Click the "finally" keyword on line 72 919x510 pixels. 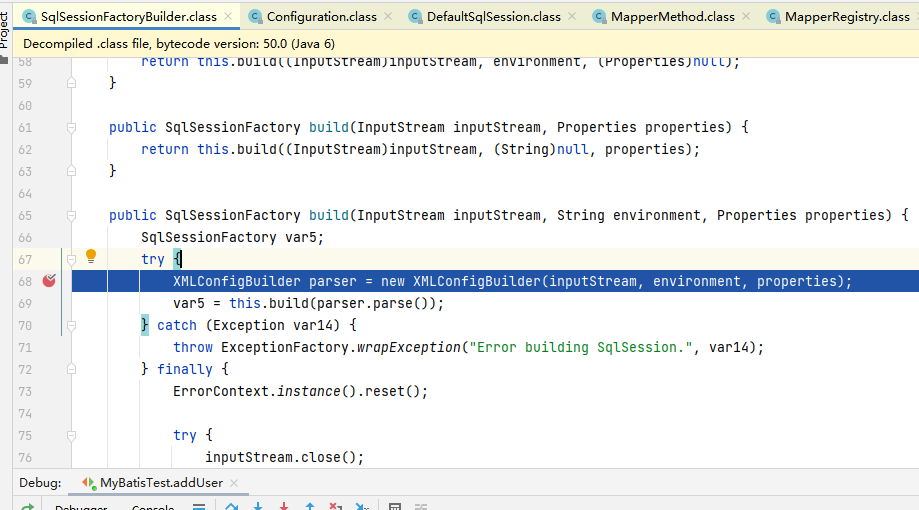pyautogui.click(x=185, y=369)
